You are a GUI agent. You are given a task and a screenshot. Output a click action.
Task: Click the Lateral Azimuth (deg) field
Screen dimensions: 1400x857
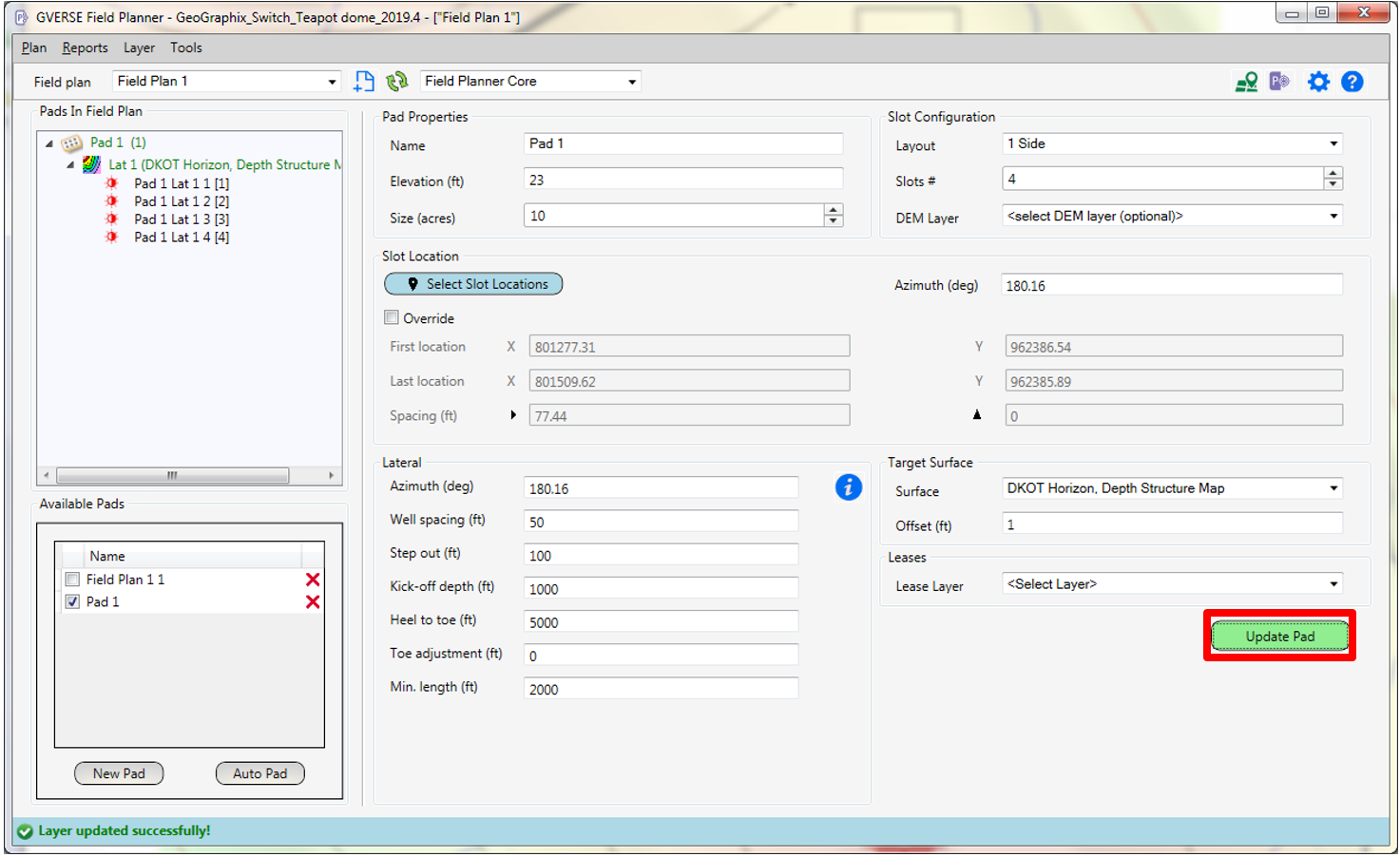(x=661, y=488)
